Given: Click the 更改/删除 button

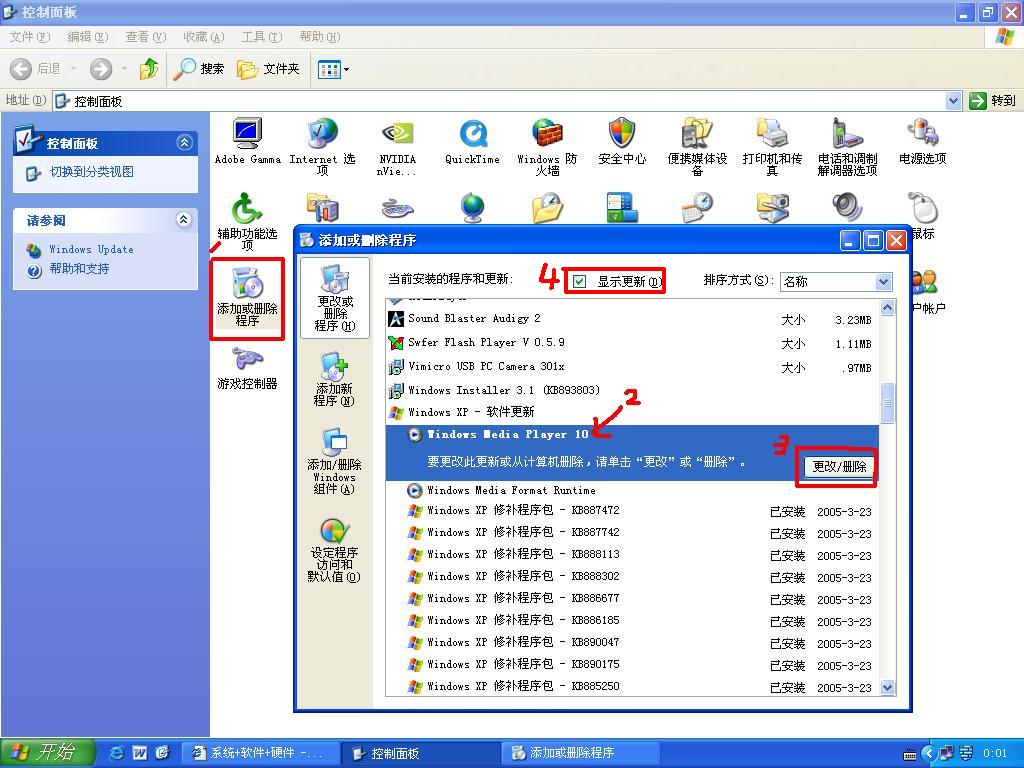Looking at the screenshot, I should [839, 466].
